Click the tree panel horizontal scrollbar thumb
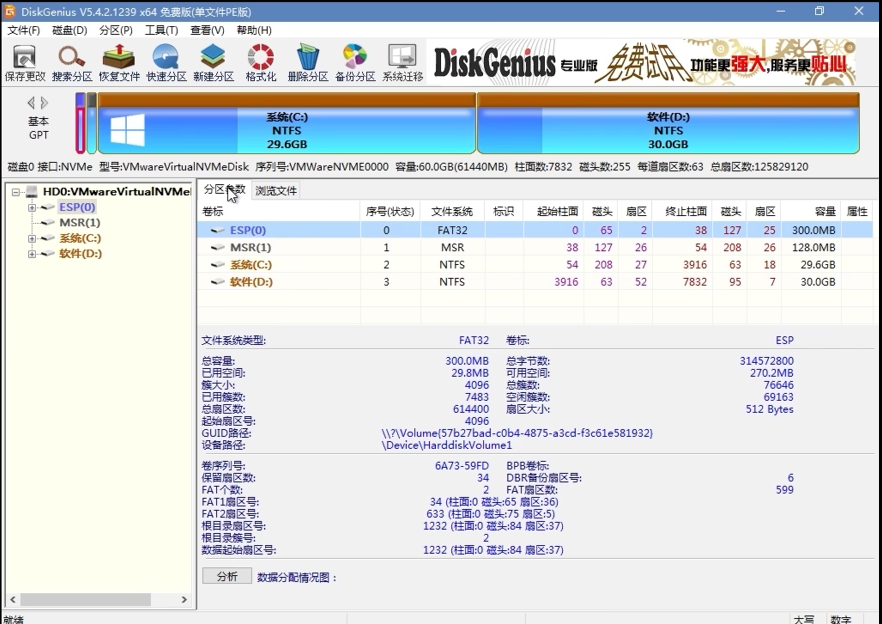Screen dimensions: 882x624 (x=86, y=600)
